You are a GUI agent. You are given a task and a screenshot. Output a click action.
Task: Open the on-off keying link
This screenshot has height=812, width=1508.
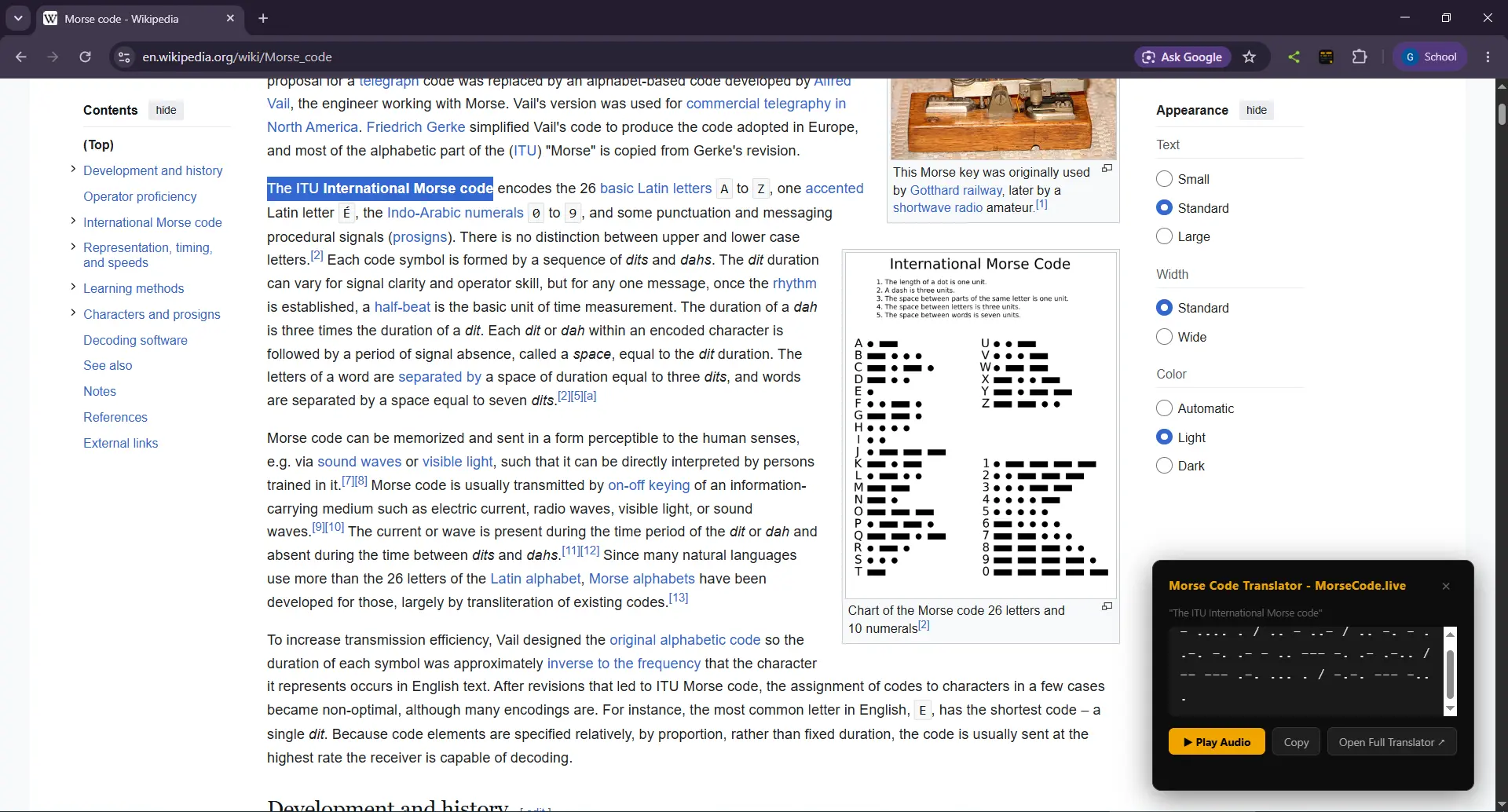(x=649, y=485)
